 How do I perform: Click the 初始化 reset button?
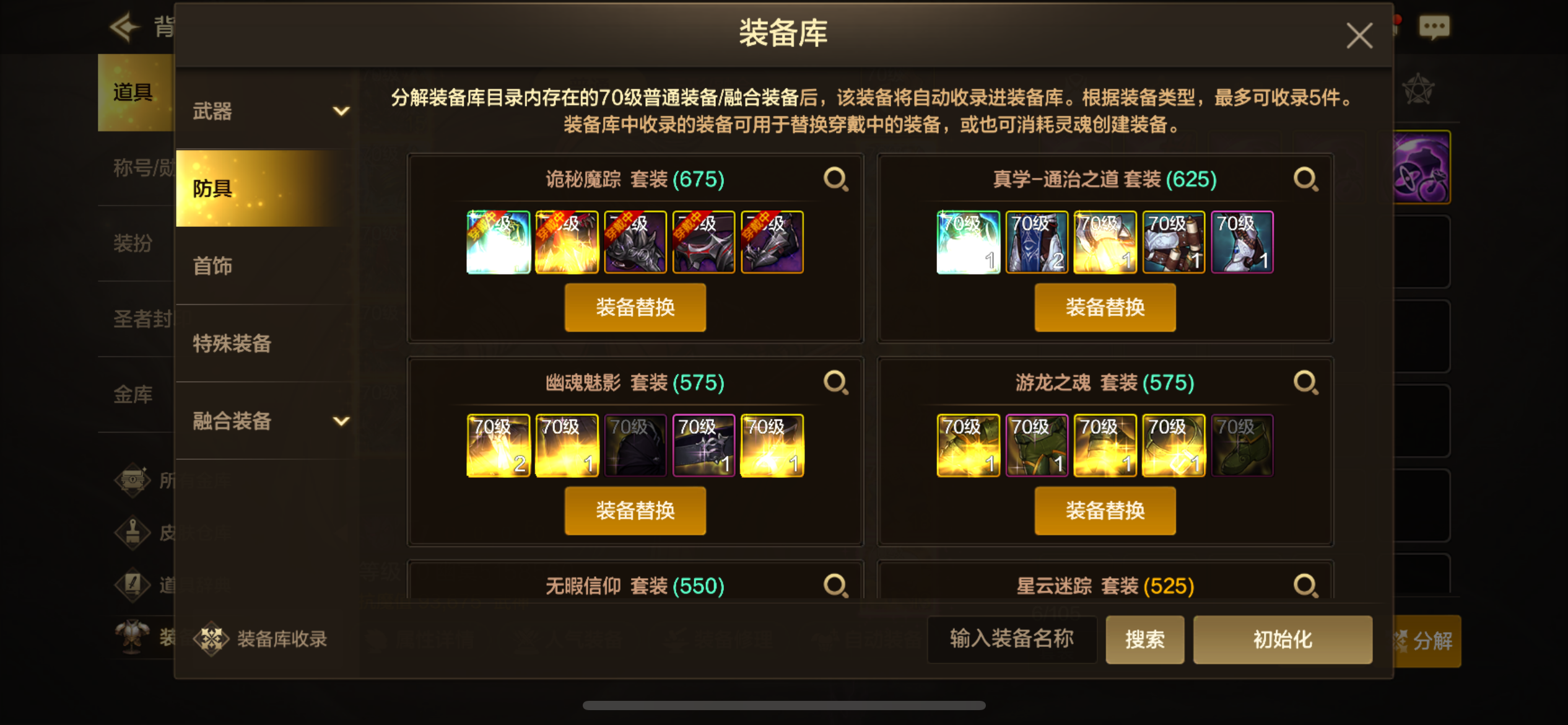(x=1283, y=639)
